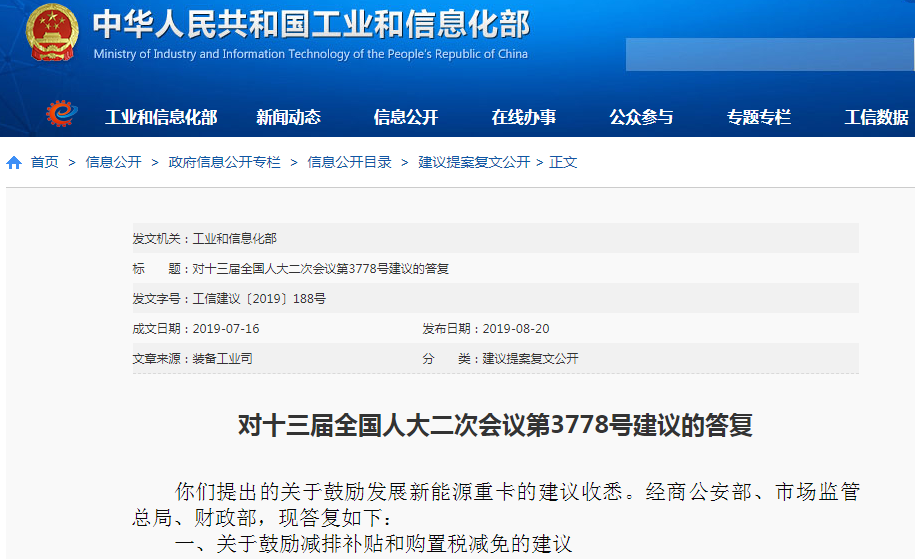Viewport: 915px width, 559px height.
Task: Click the orange gear MIIT logo icon
Action: pos(62,113)
